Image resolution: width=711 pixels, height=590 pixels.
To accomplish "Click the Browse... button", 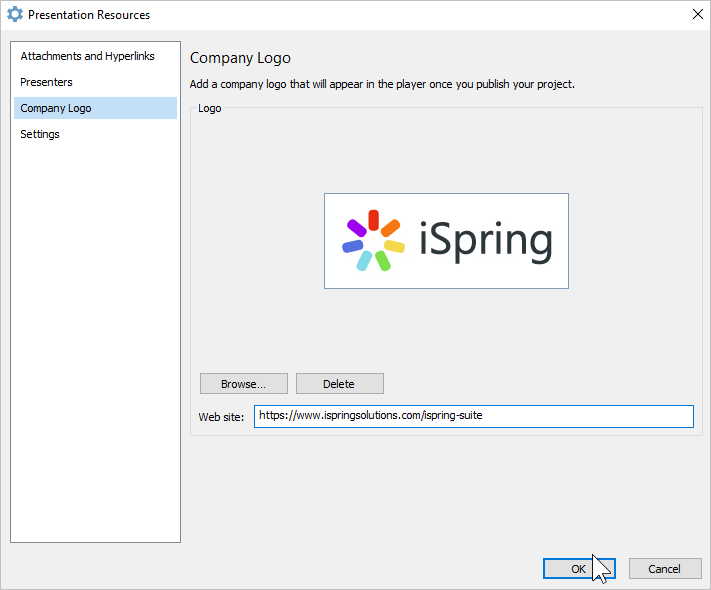I will click(243, 384).
